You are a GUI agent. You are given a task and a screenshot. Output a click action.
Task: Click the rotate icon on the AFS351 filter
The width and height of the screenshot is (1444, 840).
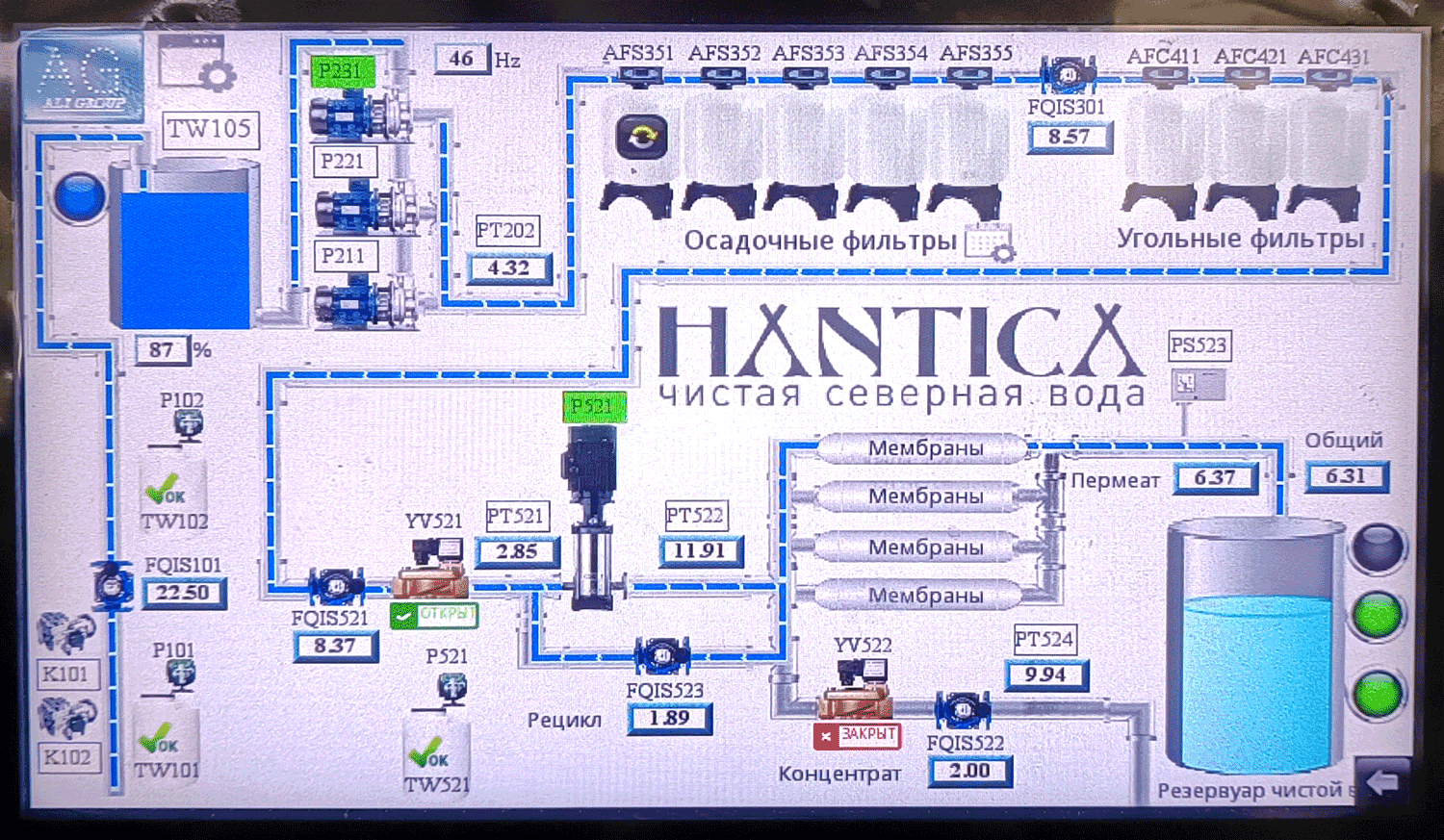tap(642, 138)
